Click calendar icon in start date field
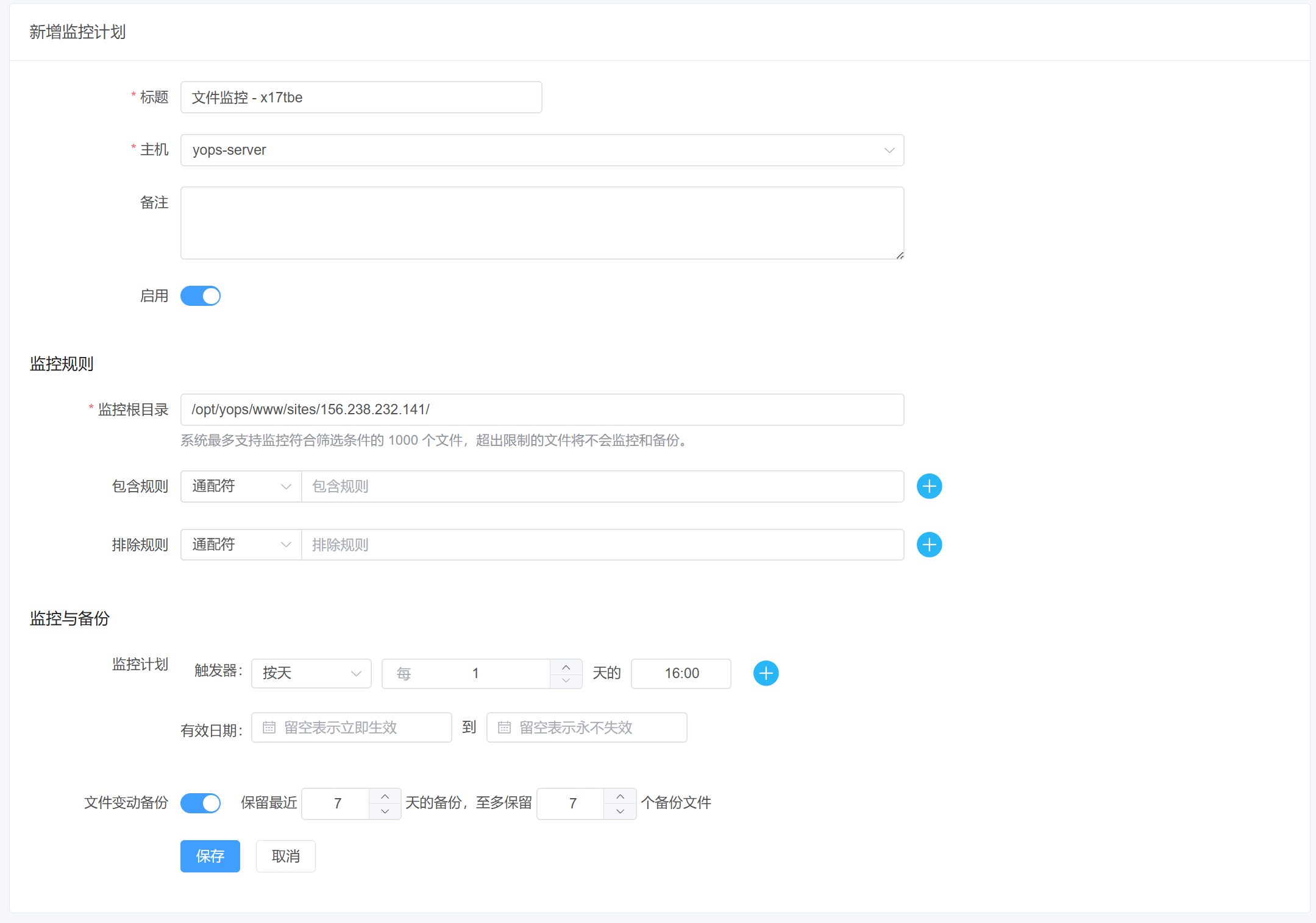This screenshot has height=923, width=1316. coord(269,727)
